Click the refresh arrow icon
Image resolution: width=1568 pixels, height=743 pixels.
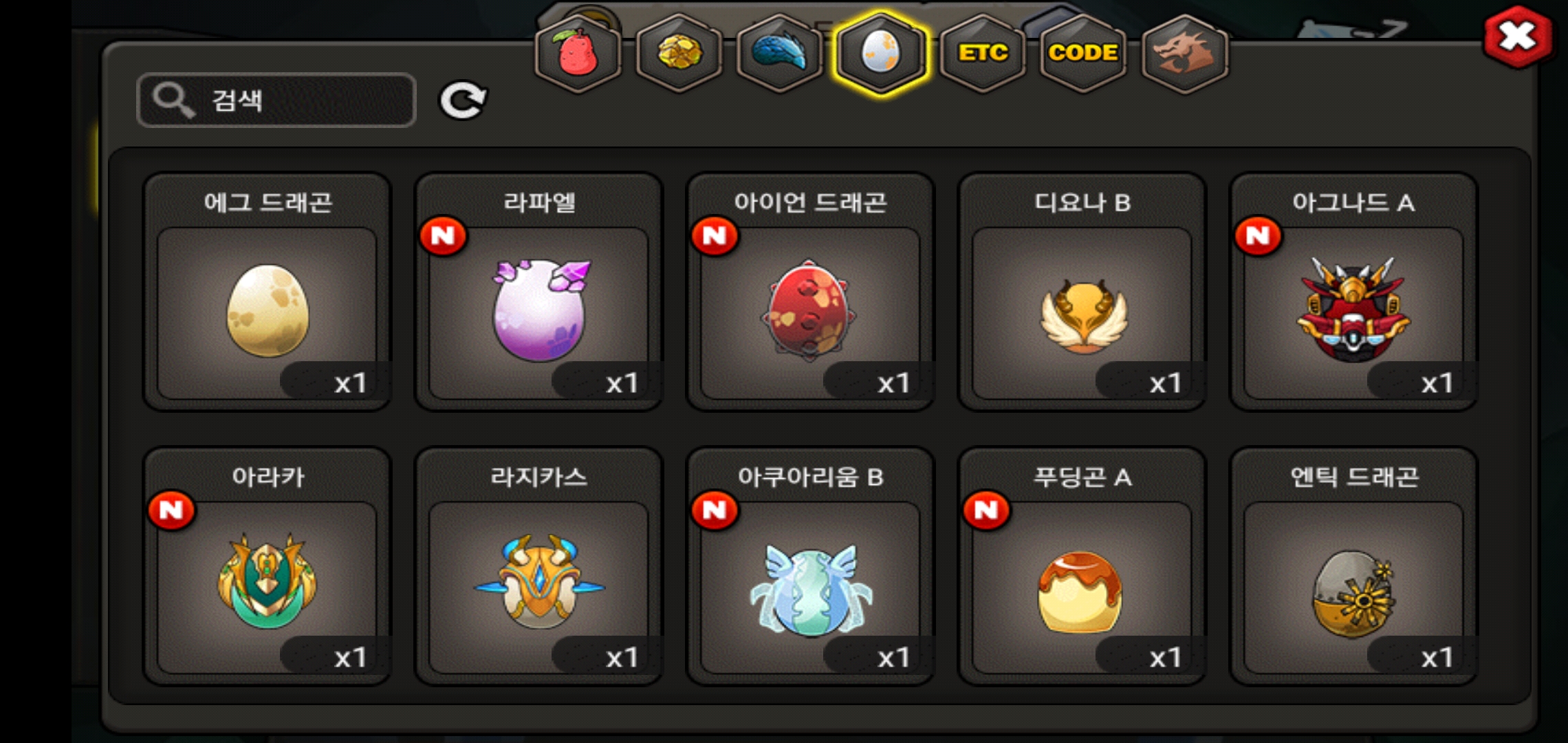point(463,101)
